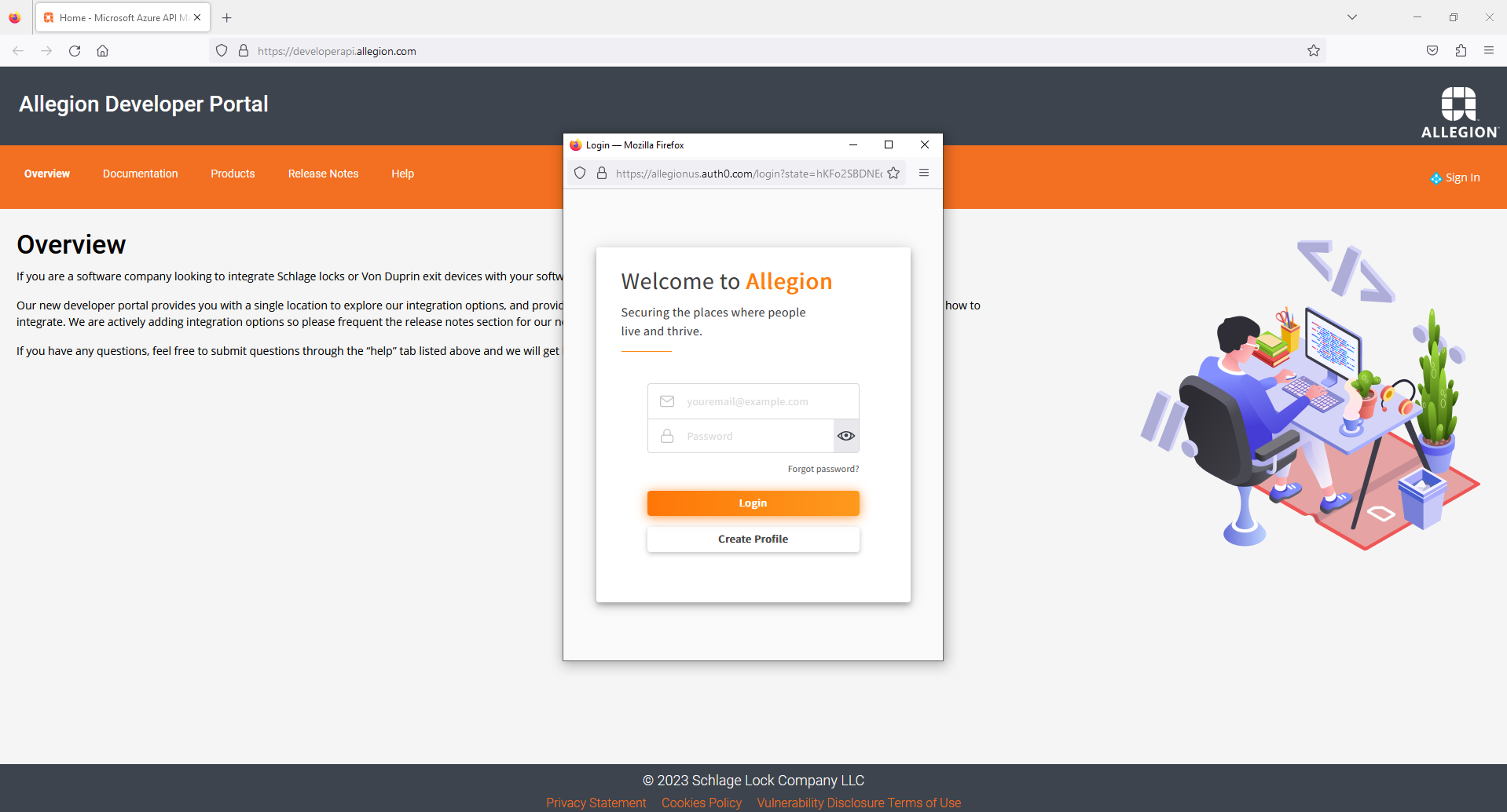Toggle password visibility eye icon
The width and height of the screenshot is (1507, 812).
pos(846,436)
